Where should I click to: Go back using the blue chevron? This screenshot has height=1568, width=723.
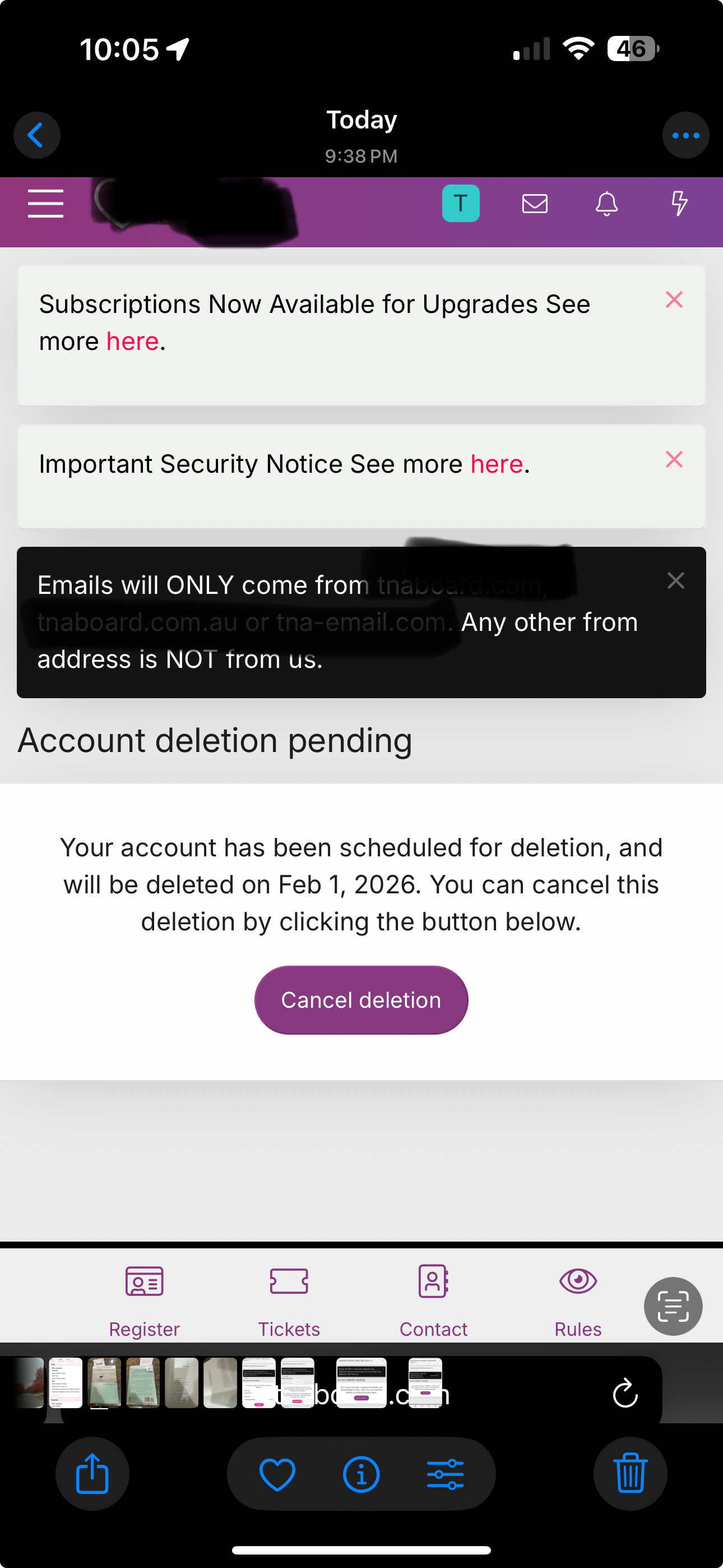(x=36, y=135)
